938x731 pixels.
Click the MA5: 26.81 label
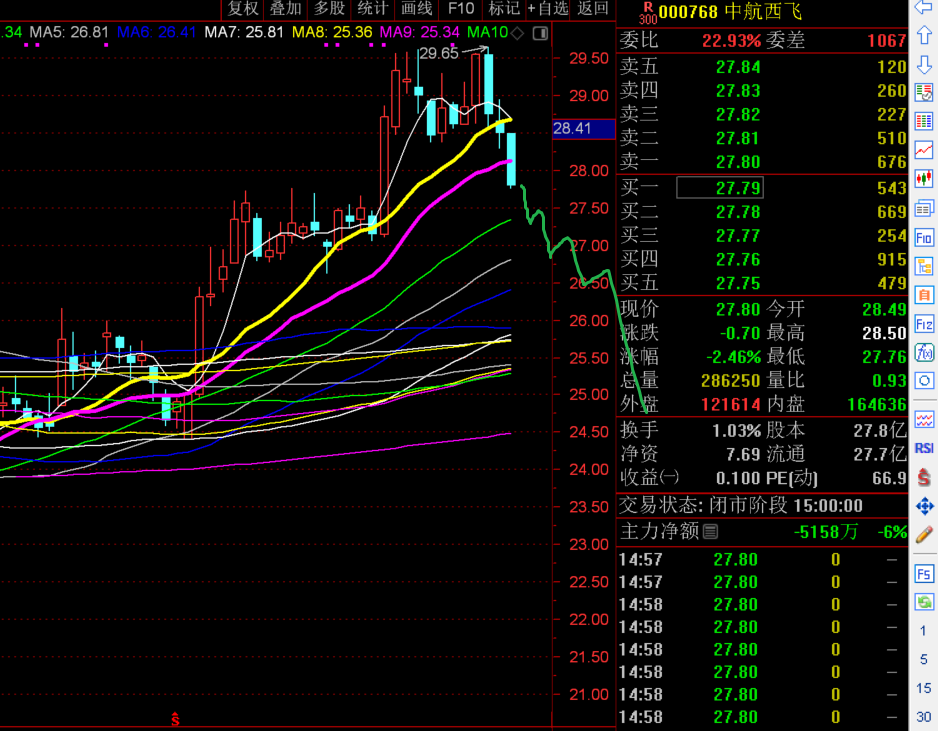click(69, 32)
